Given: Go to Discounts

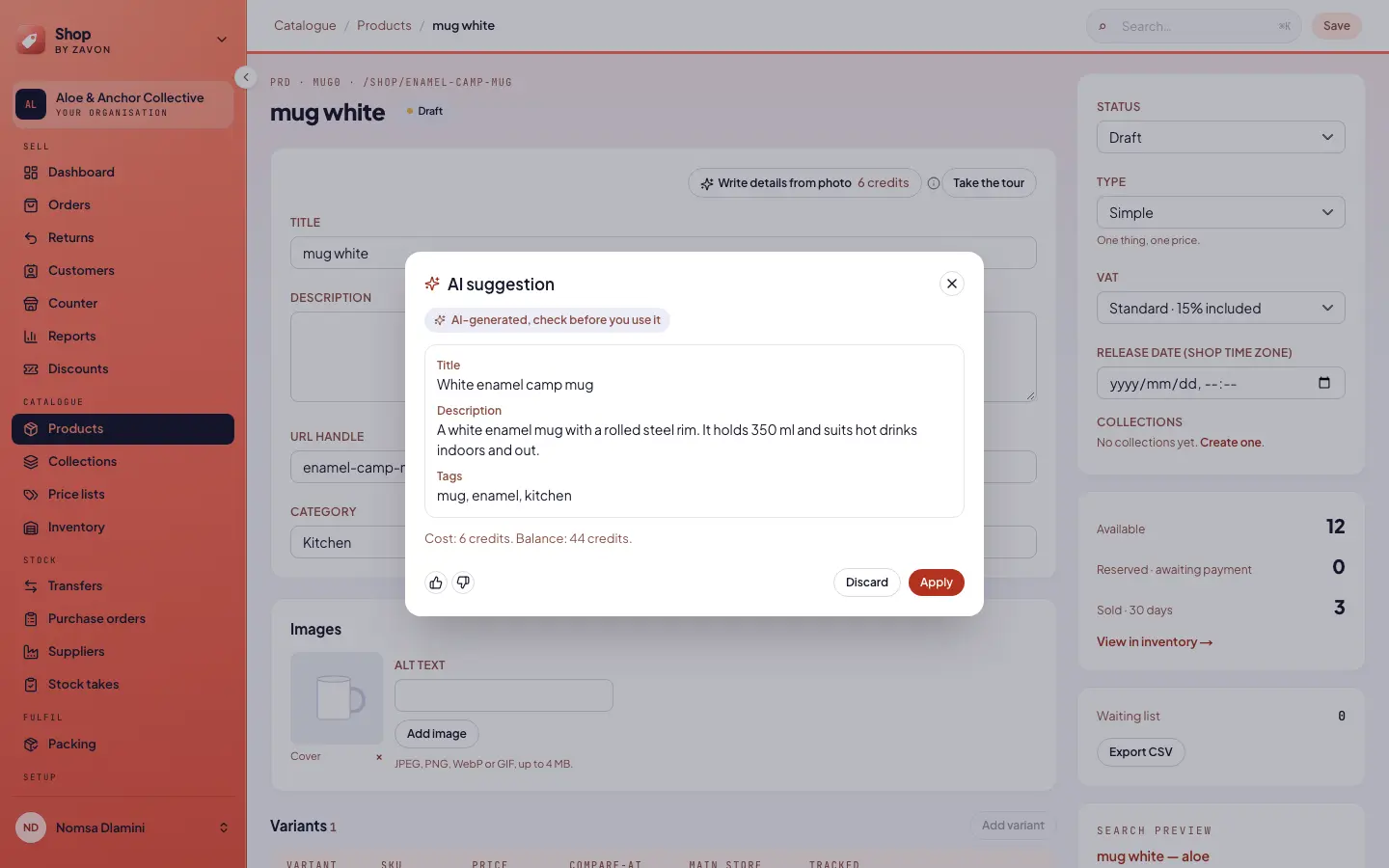Looking at the screenshot, I should pos(123,369).
